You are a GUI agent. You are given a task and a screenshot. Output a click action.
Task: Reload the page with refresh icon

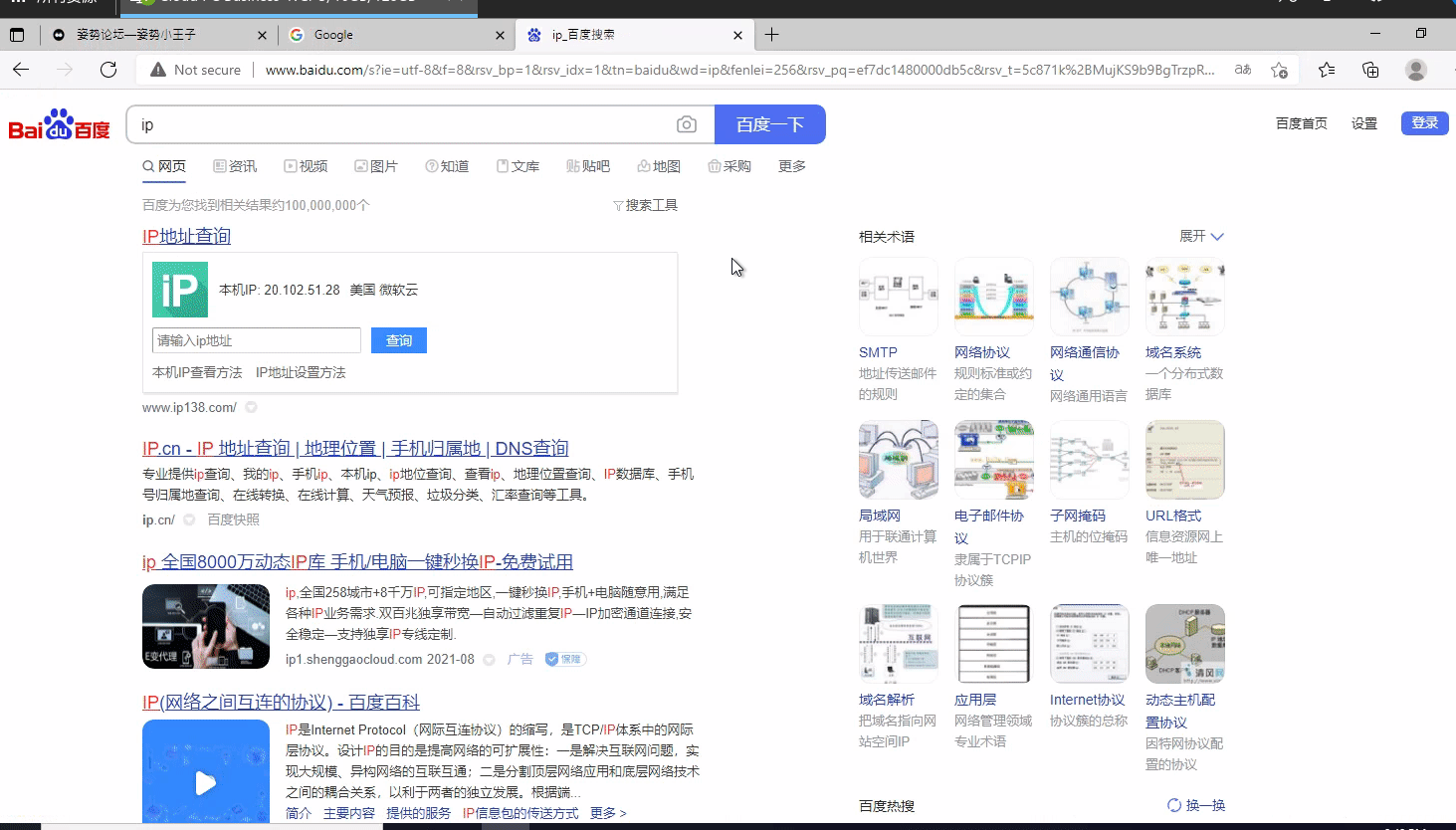point(108,70)
